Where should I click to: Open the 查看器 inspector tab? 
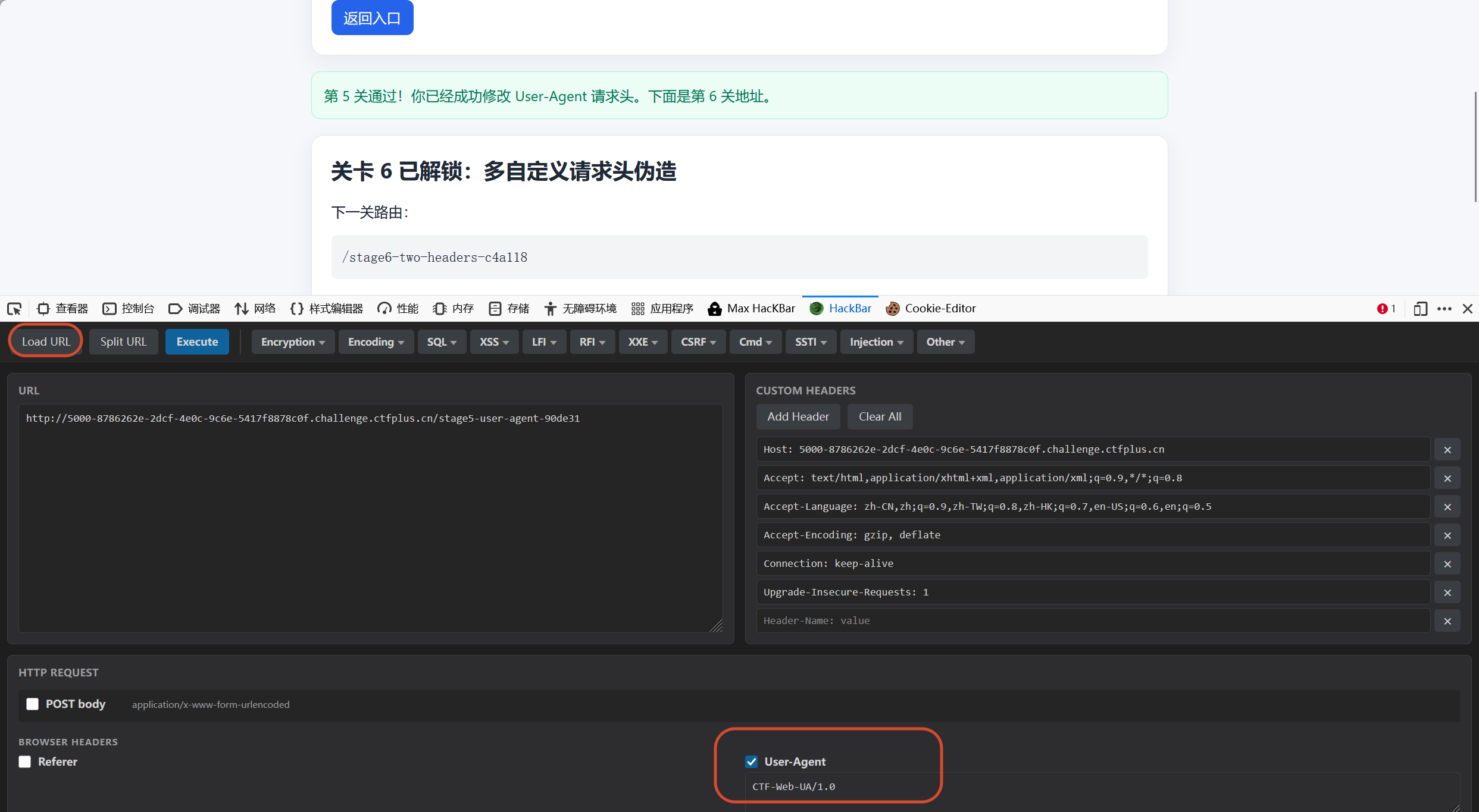click(62, 309)
